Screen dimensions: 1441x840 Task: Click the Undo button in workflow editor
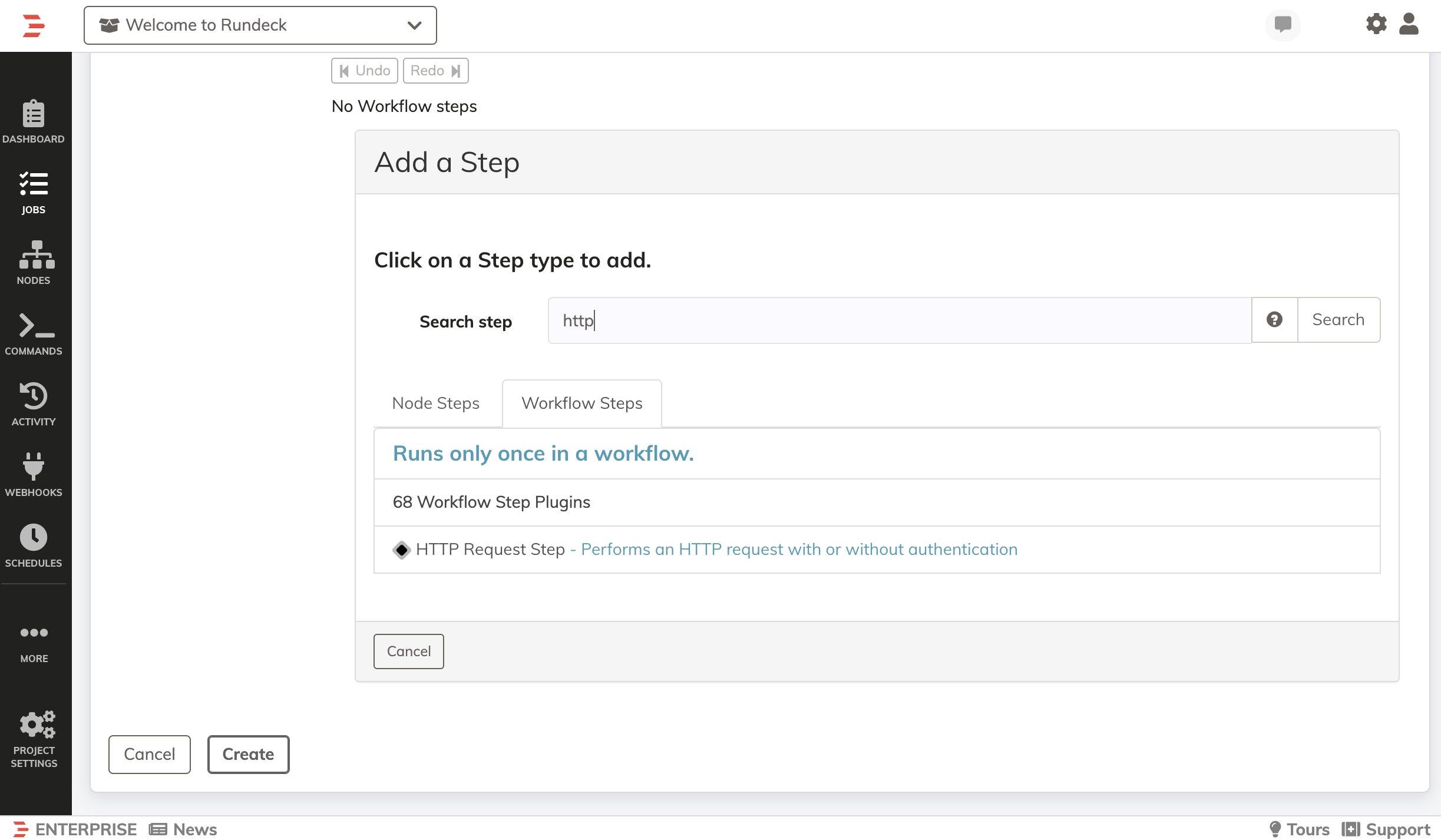(364, 70)
